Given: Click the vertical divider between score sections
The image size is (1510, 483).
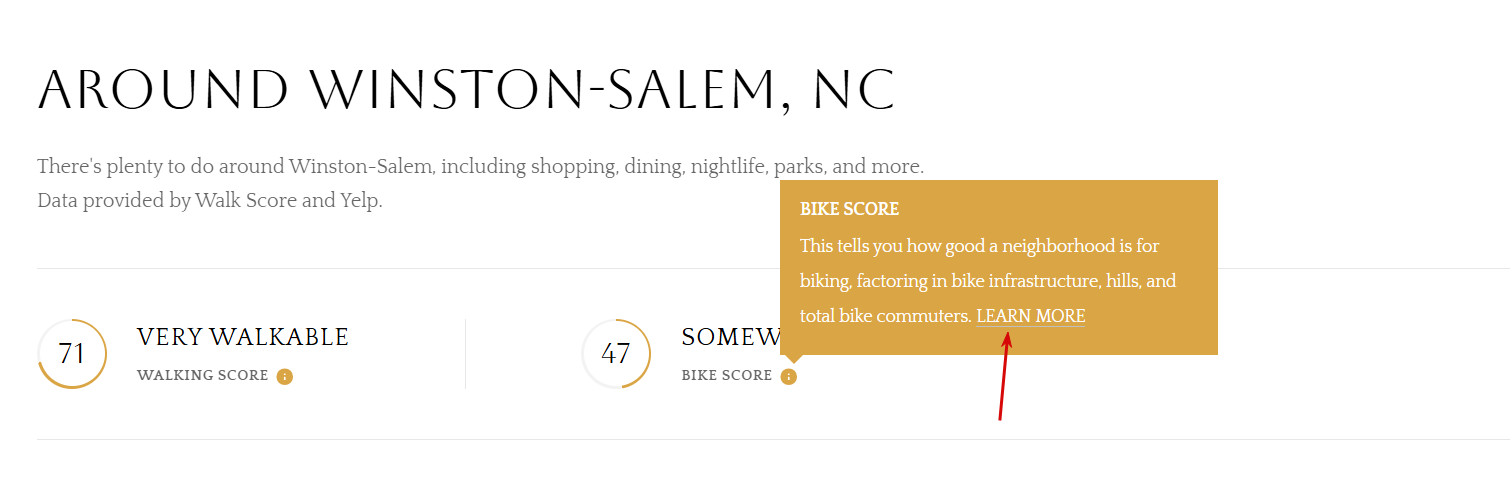Looking at the screenshot, I should coord(465,354).
